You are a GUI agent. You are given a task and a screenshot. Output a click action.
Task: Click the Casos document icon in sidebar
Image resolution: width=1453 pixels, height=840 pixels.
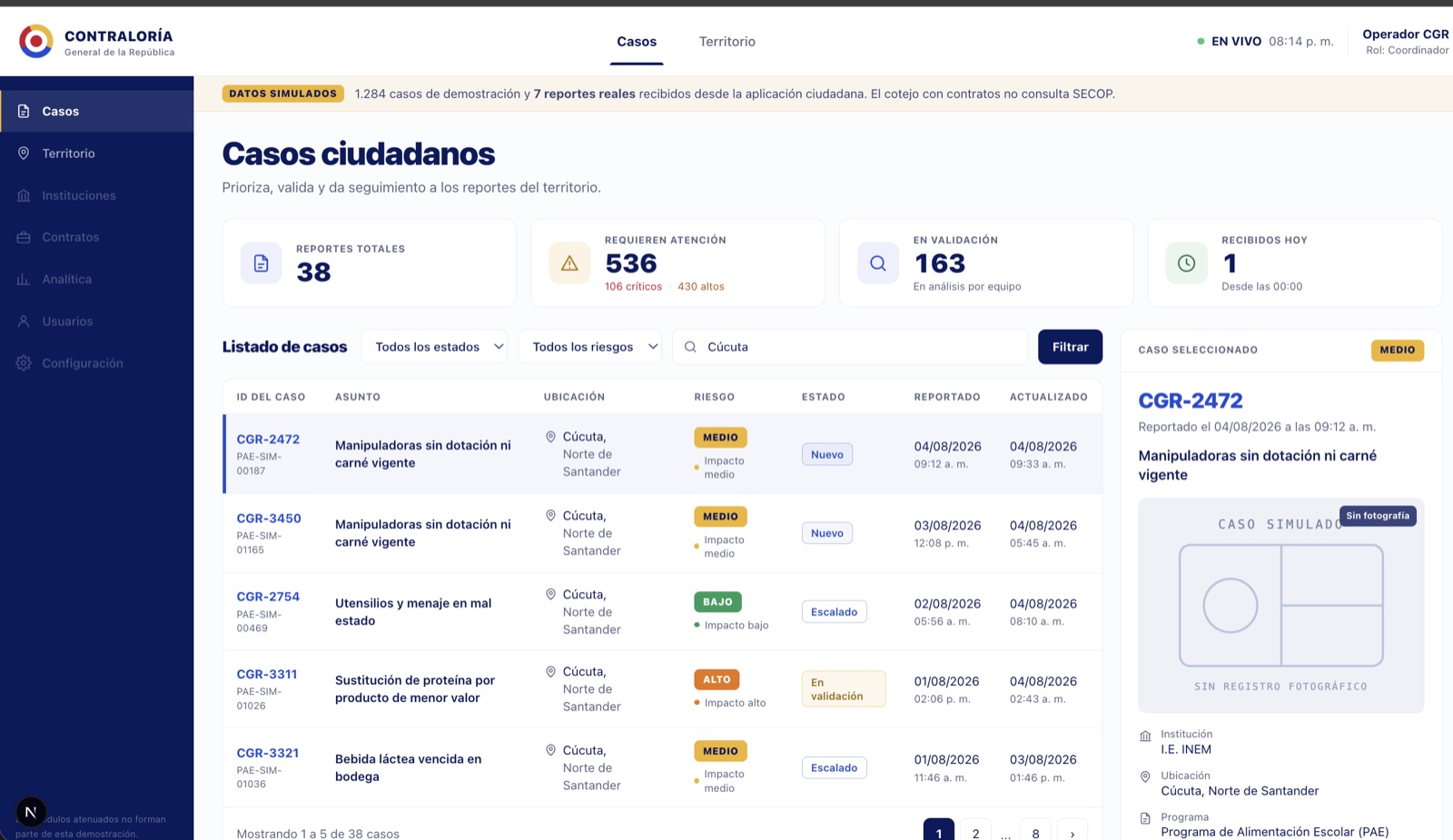24,111
